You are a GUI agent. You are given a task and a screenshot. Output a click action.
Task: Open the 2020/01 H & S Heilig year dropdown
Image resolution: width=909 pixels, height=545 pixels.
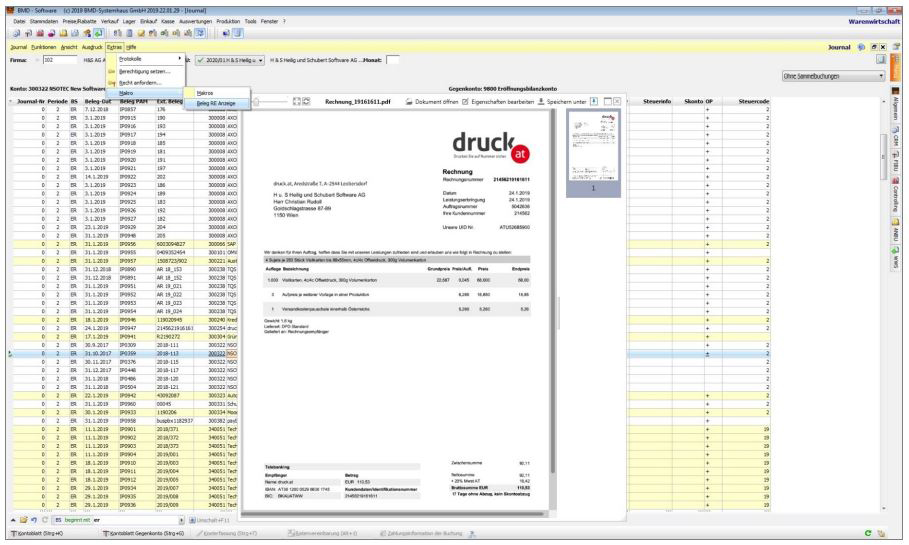pyautogui.click(x=230, y=60)
